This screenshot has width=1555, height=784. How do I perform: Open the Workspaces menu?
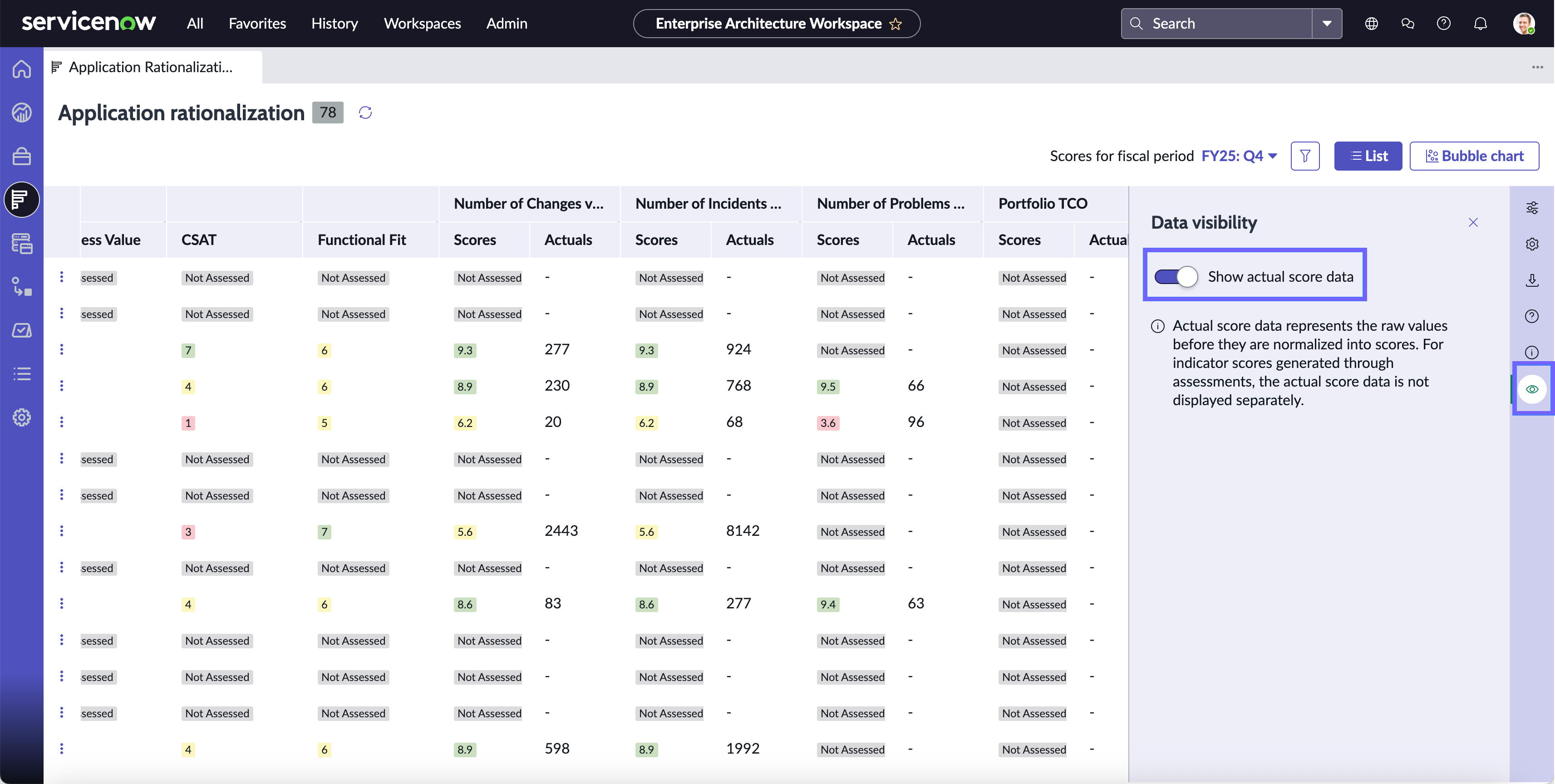(x=422, y=23)
